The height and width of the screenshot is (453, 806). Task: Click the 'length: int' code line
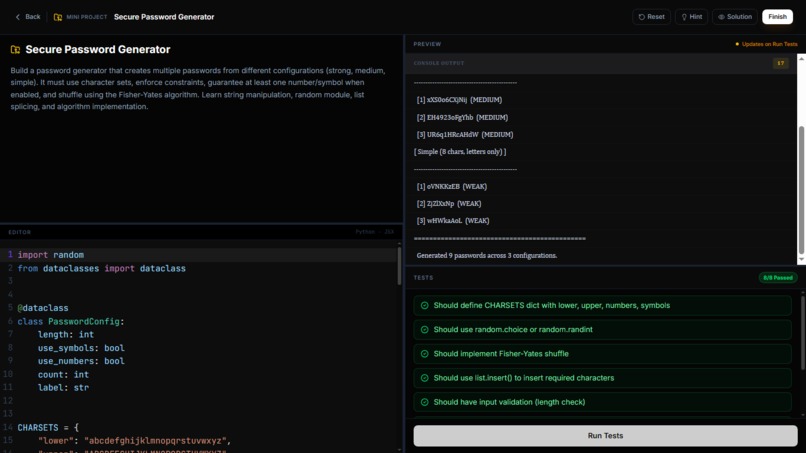(x=66, y=335)
